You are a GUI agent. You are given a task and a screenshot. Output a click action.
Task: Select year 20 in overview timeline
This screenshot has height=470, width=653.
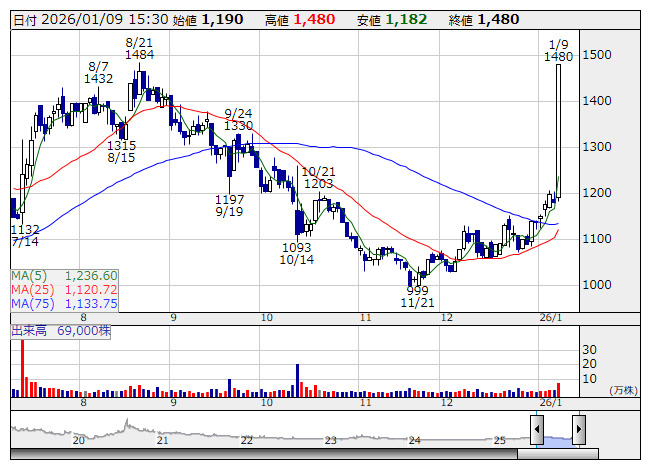click(79, 440)
